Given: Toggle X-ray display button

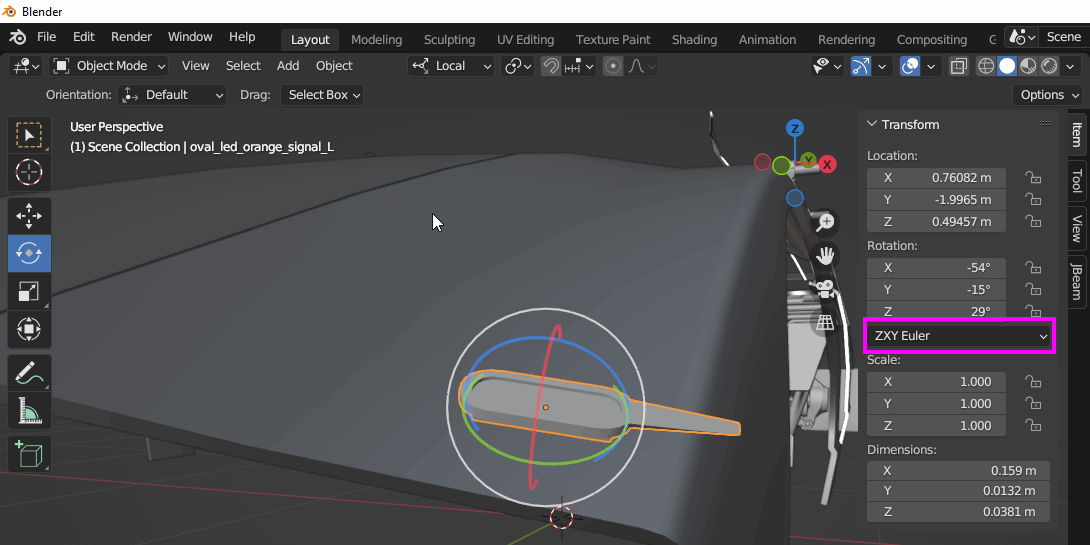Looking at the screenshot, I should tap(959, 66).
